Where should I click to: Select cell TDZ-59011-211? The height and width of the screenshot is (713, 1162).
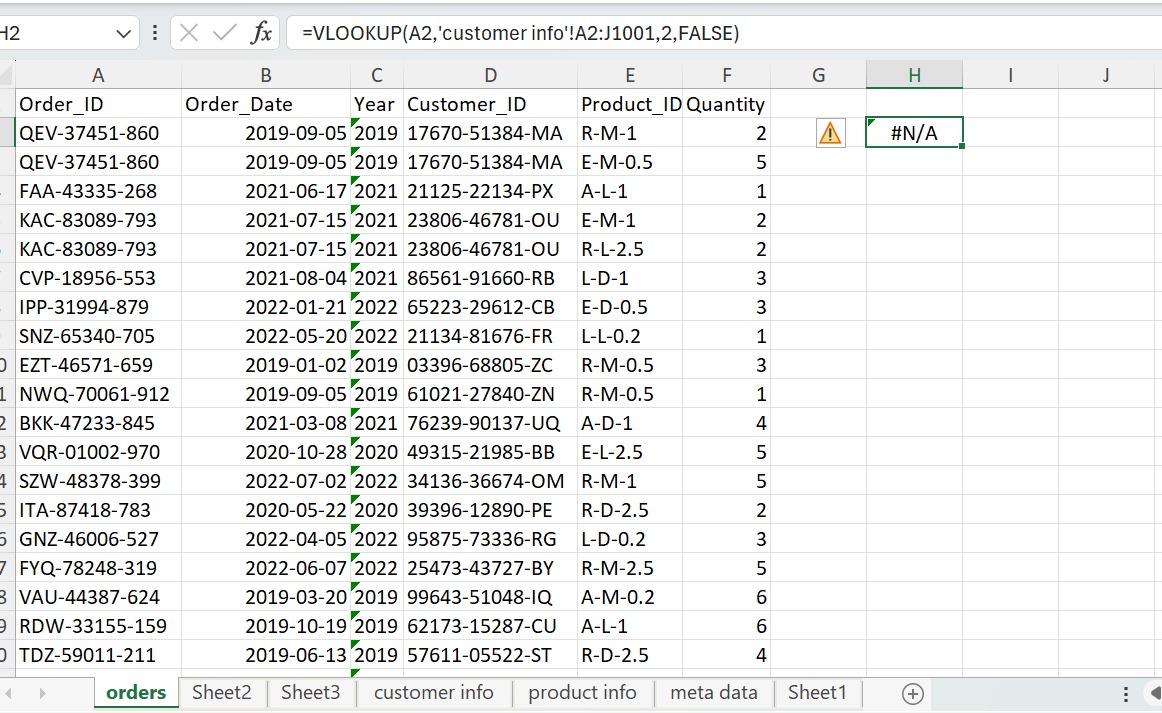98,654
